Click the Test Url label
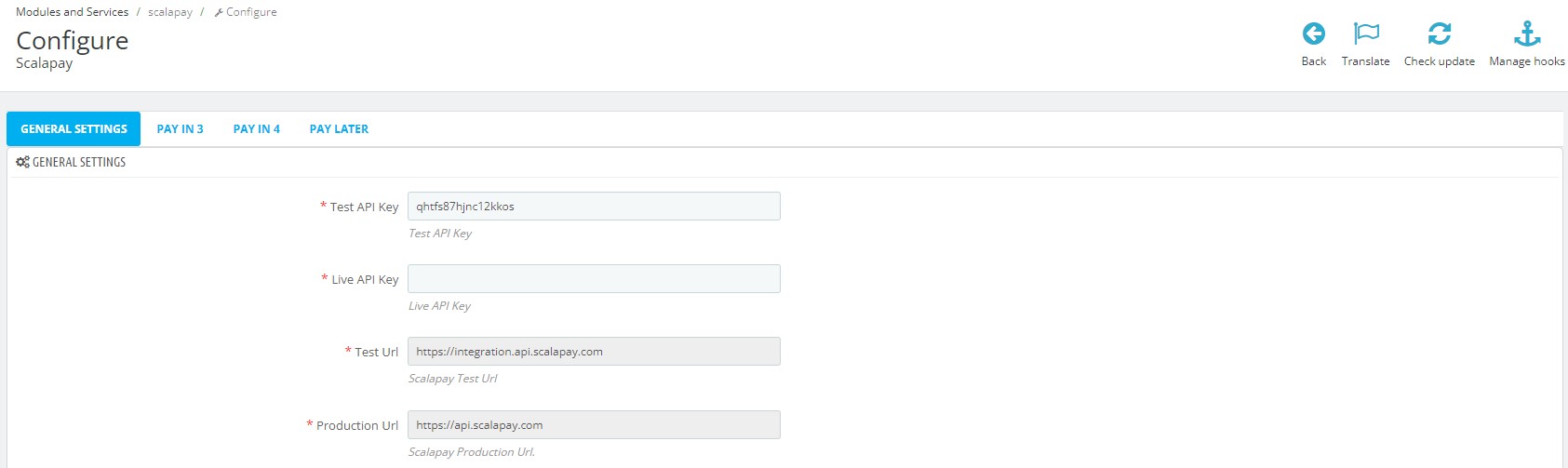Screen dimensions: 1568x468 click(376, 352)
